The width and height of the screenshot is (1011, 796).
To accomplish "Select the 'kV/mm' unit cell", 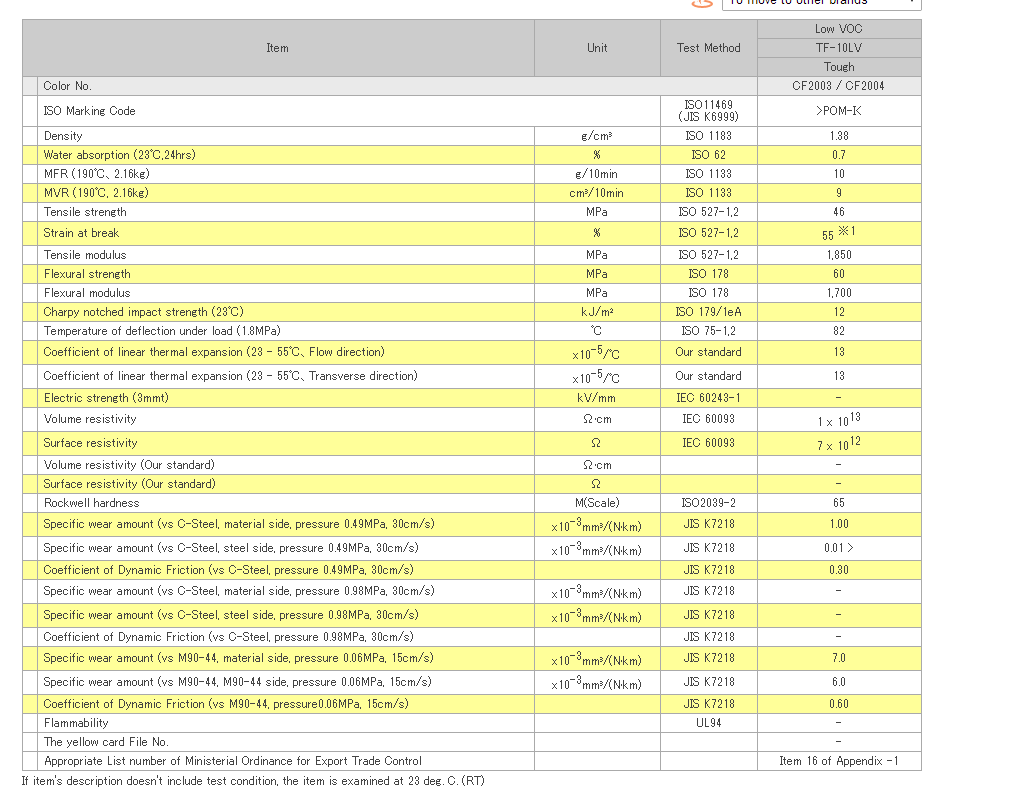I will click(x=597, y=398).
